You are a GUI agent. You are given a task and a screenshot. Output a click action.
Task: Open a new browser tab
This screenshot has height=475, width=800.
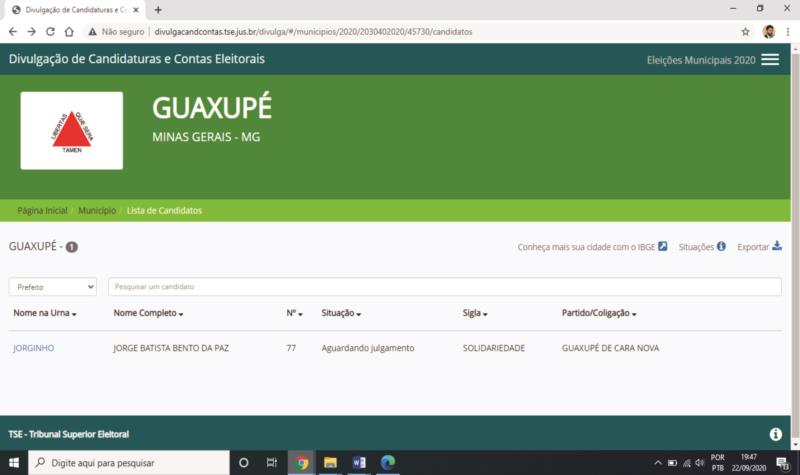(x=158, y=9)
